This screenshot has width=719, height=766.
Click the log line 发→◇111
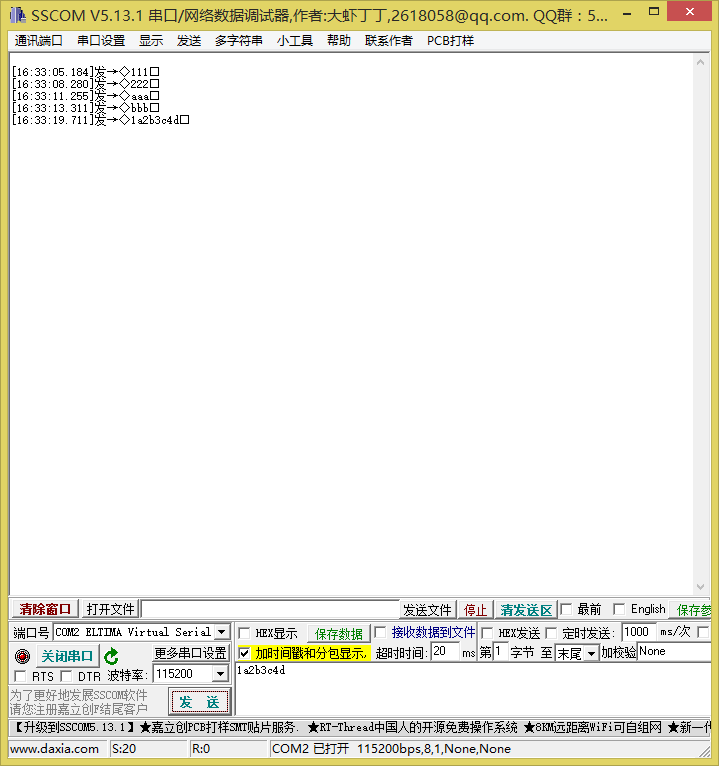coord(85,72)
